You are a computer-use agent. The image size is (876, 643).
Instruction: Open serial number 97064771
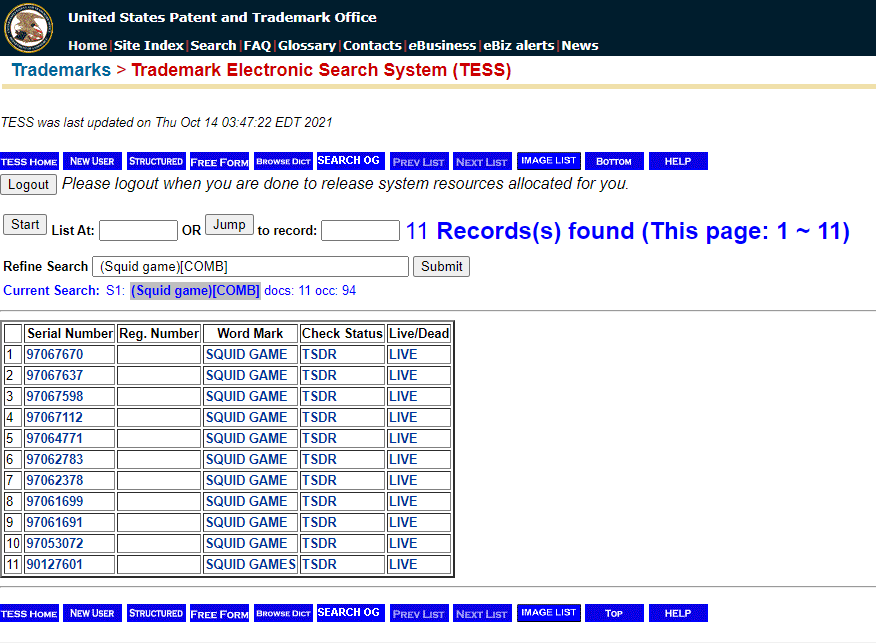(x=55, y=439)
